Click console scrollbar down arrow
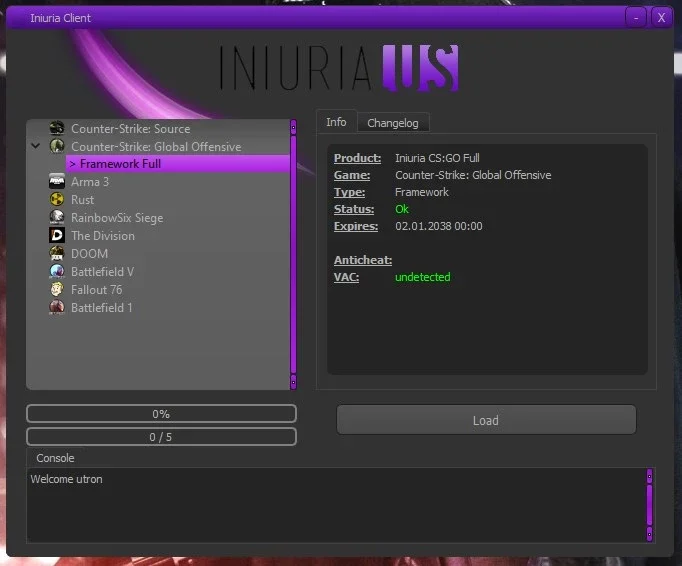Screen dimensions: 682x566 [649, 533]
